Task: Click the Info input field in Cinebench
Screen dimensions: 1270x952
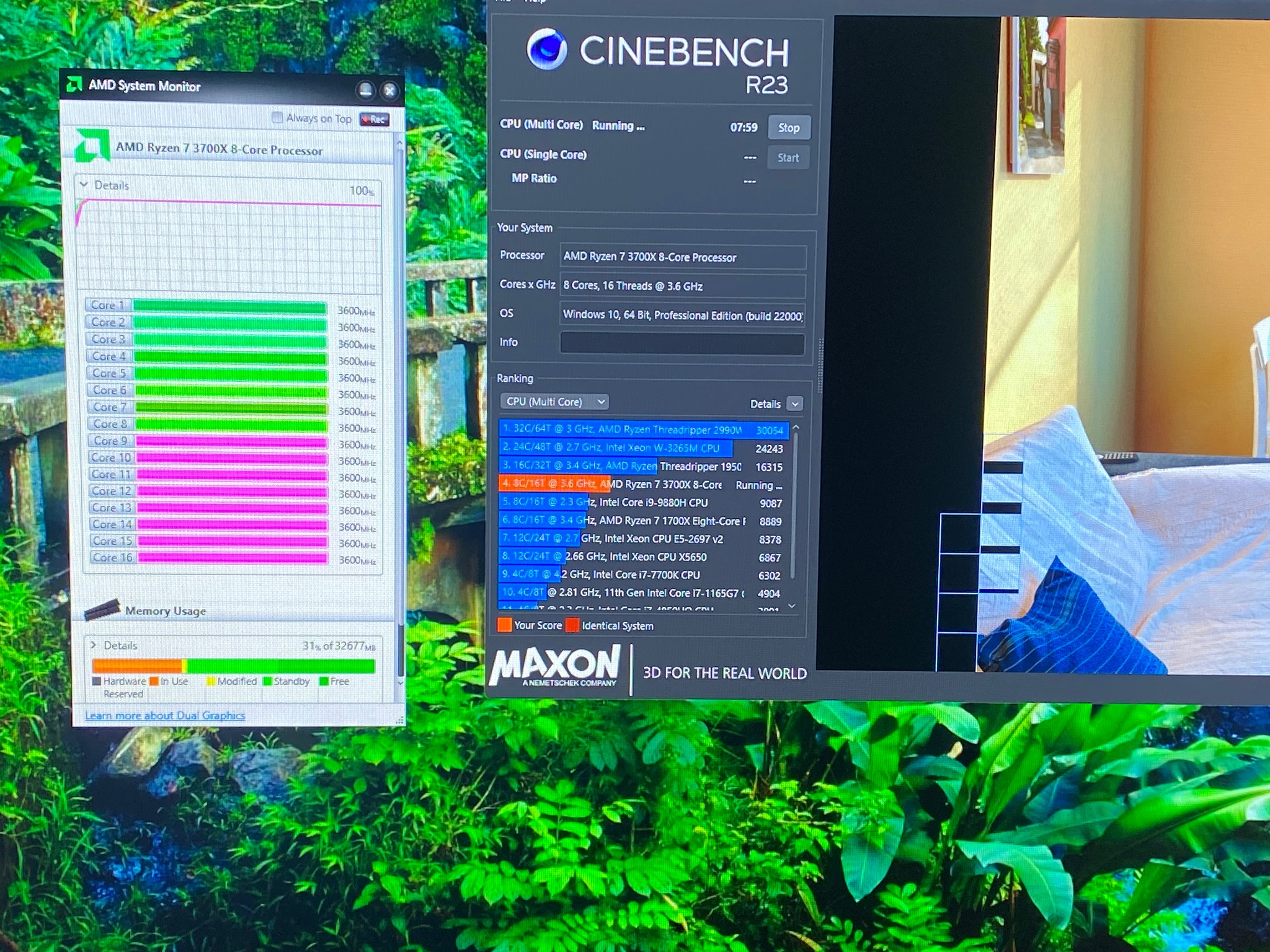Action: click(x=682, y=343)
